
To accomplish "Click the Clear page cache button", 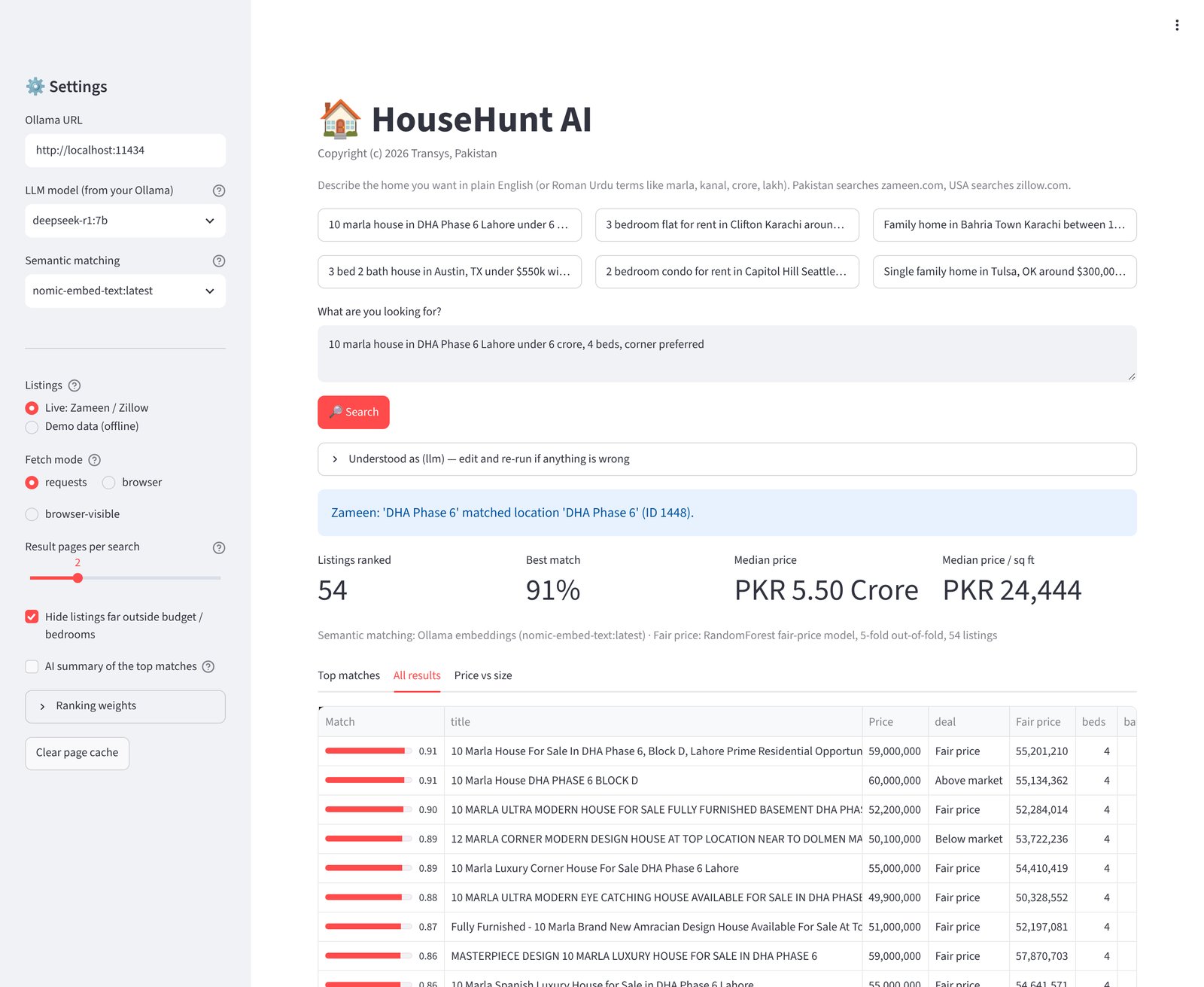I will [77, 753].
